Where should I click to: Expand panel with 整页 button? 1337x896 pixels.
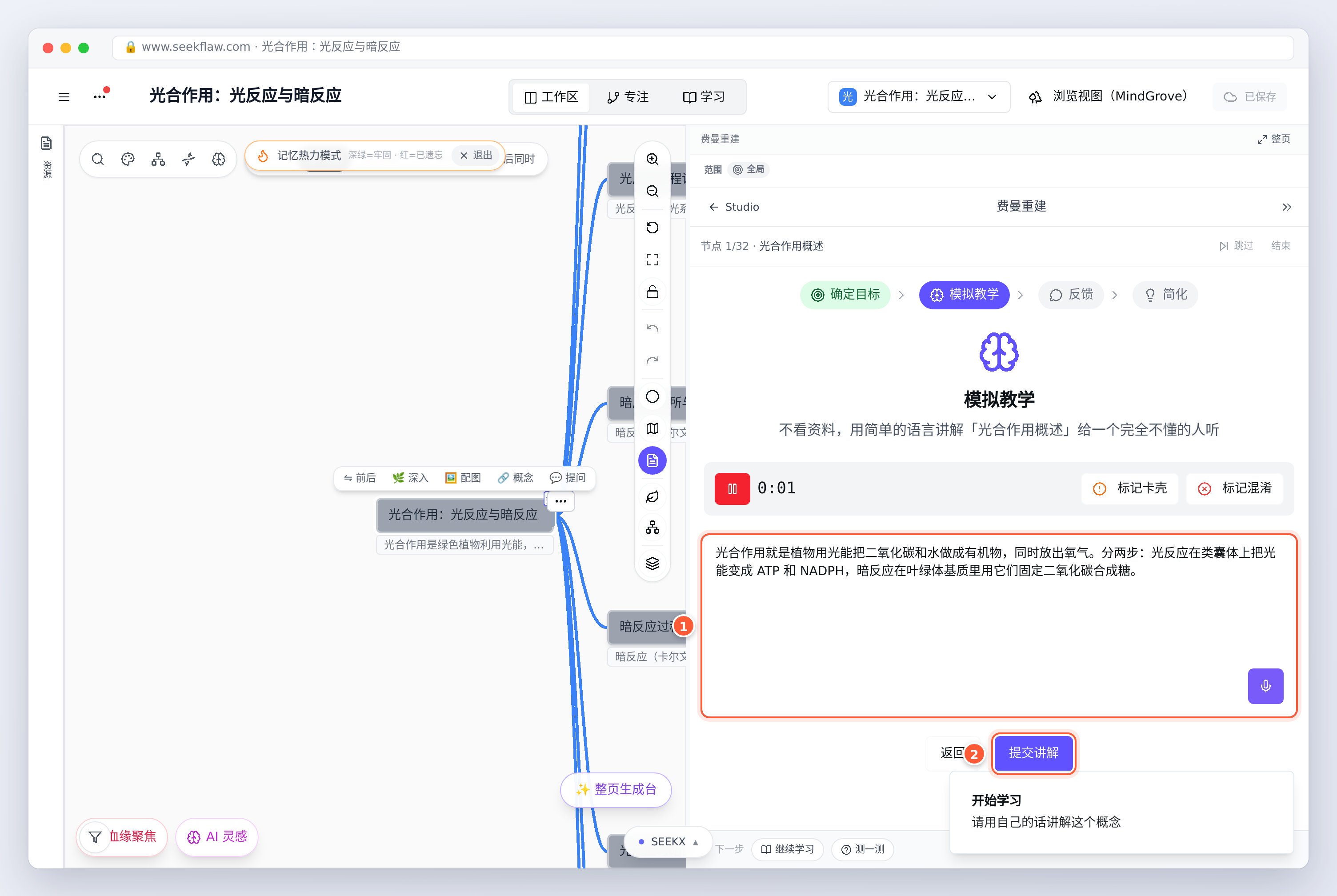click(1274, 139)
